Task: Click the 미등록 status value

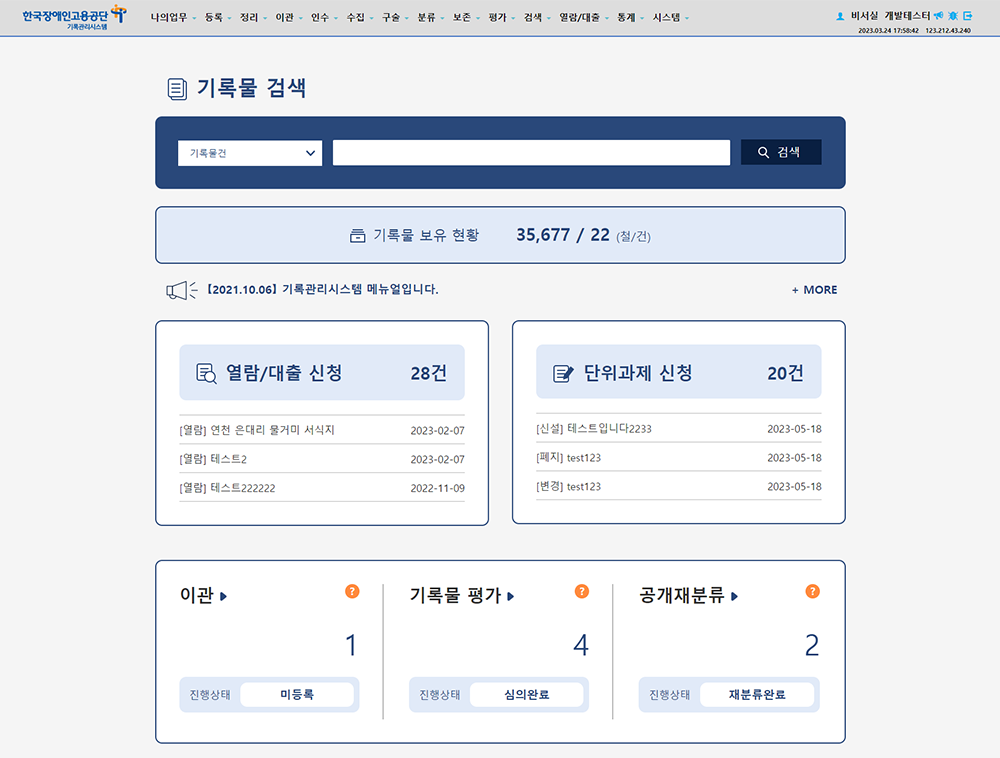Action: (x=297, y=694)
